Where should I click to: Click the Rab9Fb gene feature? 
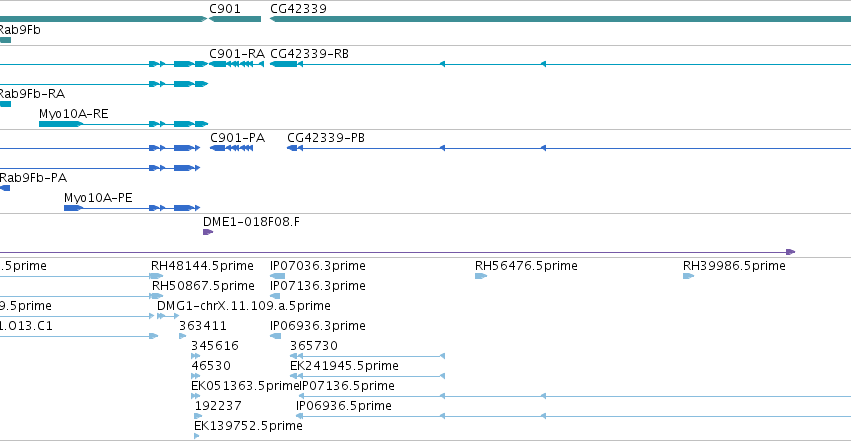(x=5, y=40)
